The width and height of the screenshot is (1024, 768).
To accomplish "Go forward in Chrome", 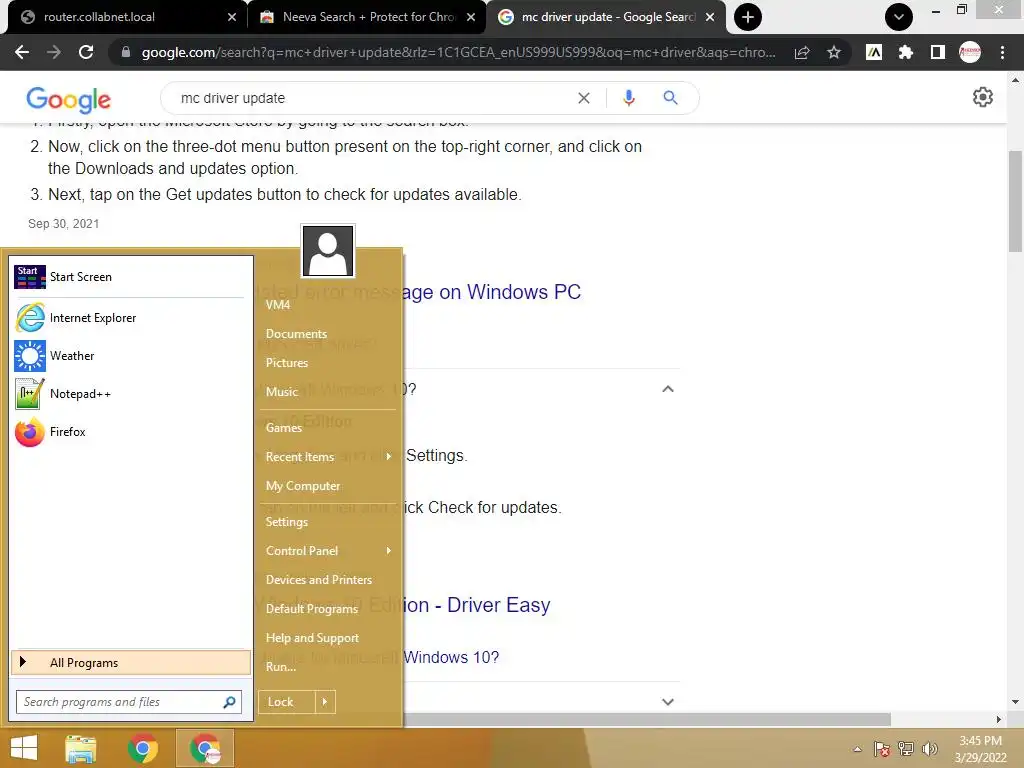I will [x=54, y=52].
